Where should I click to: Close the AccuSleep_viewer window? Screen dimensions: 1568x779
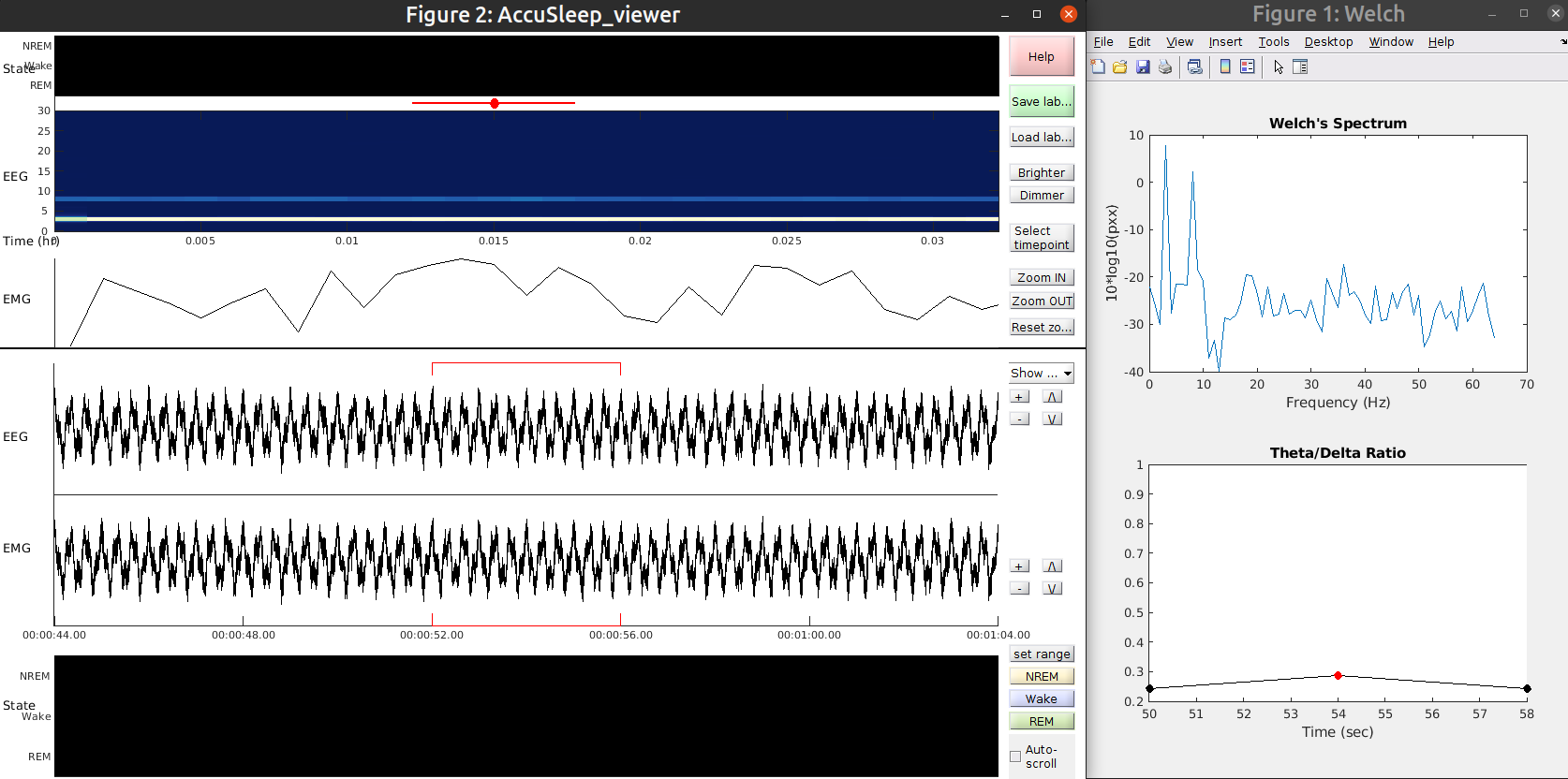click(1069, 14)
